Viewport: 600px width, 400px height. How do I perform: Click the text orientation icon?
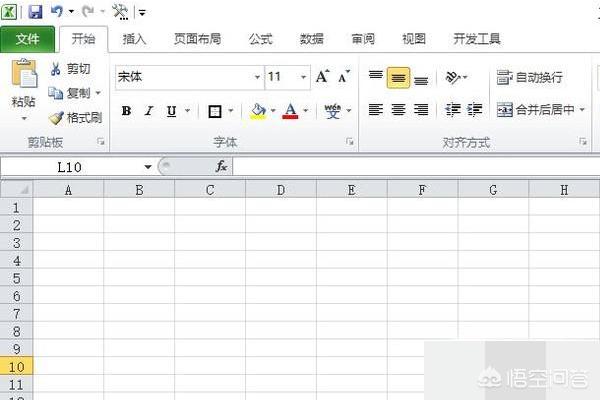(x=453, y=77)
